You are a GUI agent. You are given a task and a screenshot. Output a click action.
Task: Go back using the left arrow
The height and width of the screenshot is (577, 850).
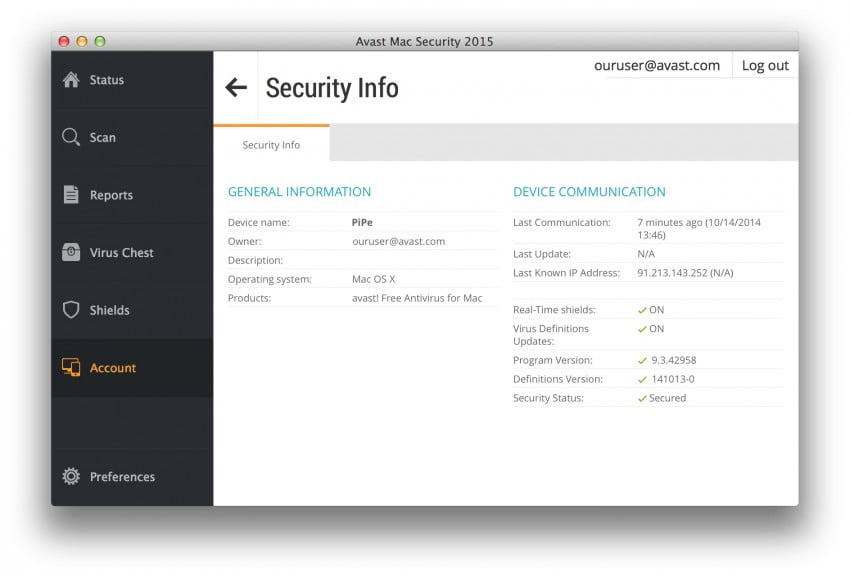[236, 87]
